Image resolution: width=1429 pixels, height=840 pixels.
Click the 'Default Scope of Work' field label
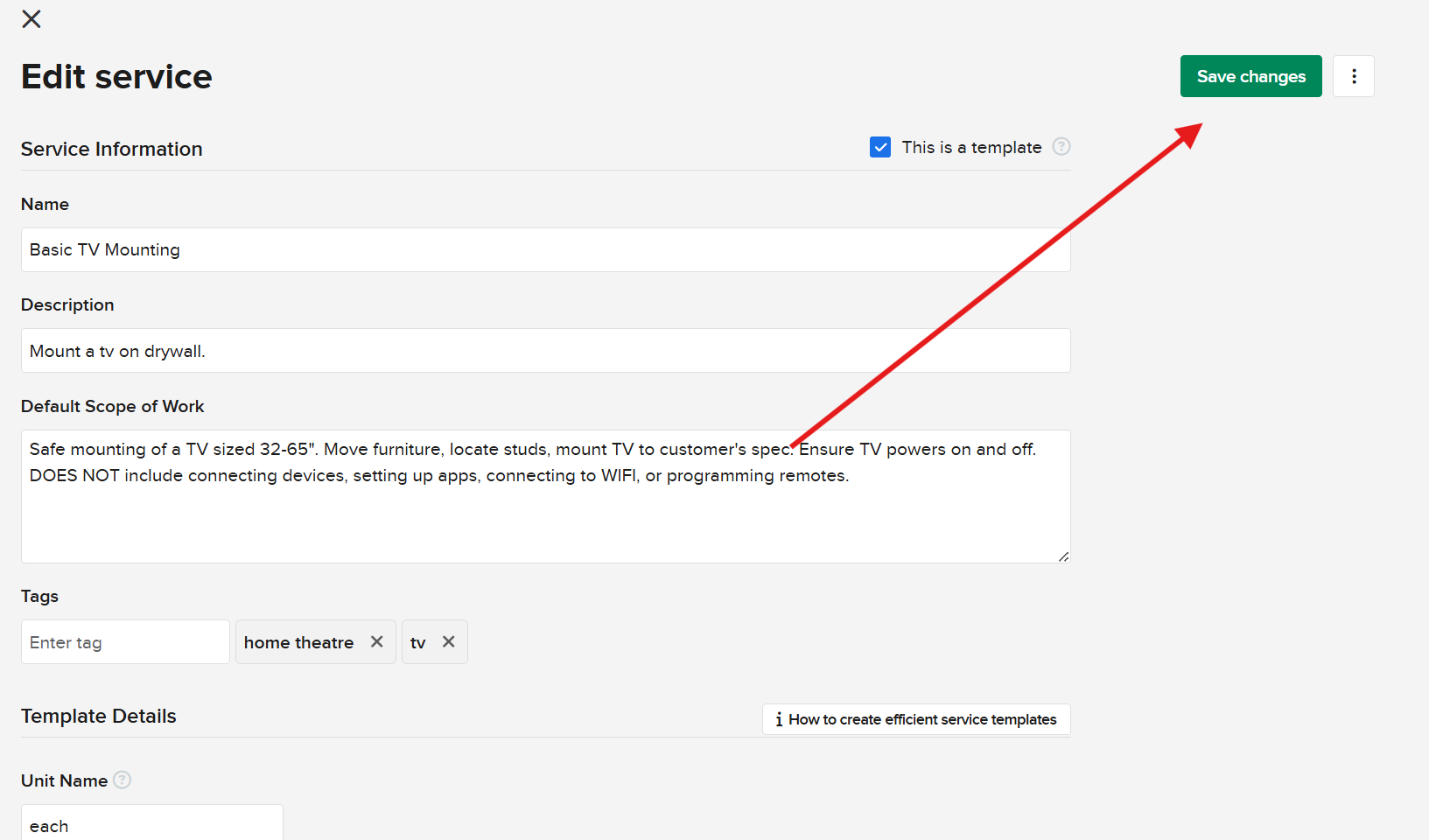point(112,406)
